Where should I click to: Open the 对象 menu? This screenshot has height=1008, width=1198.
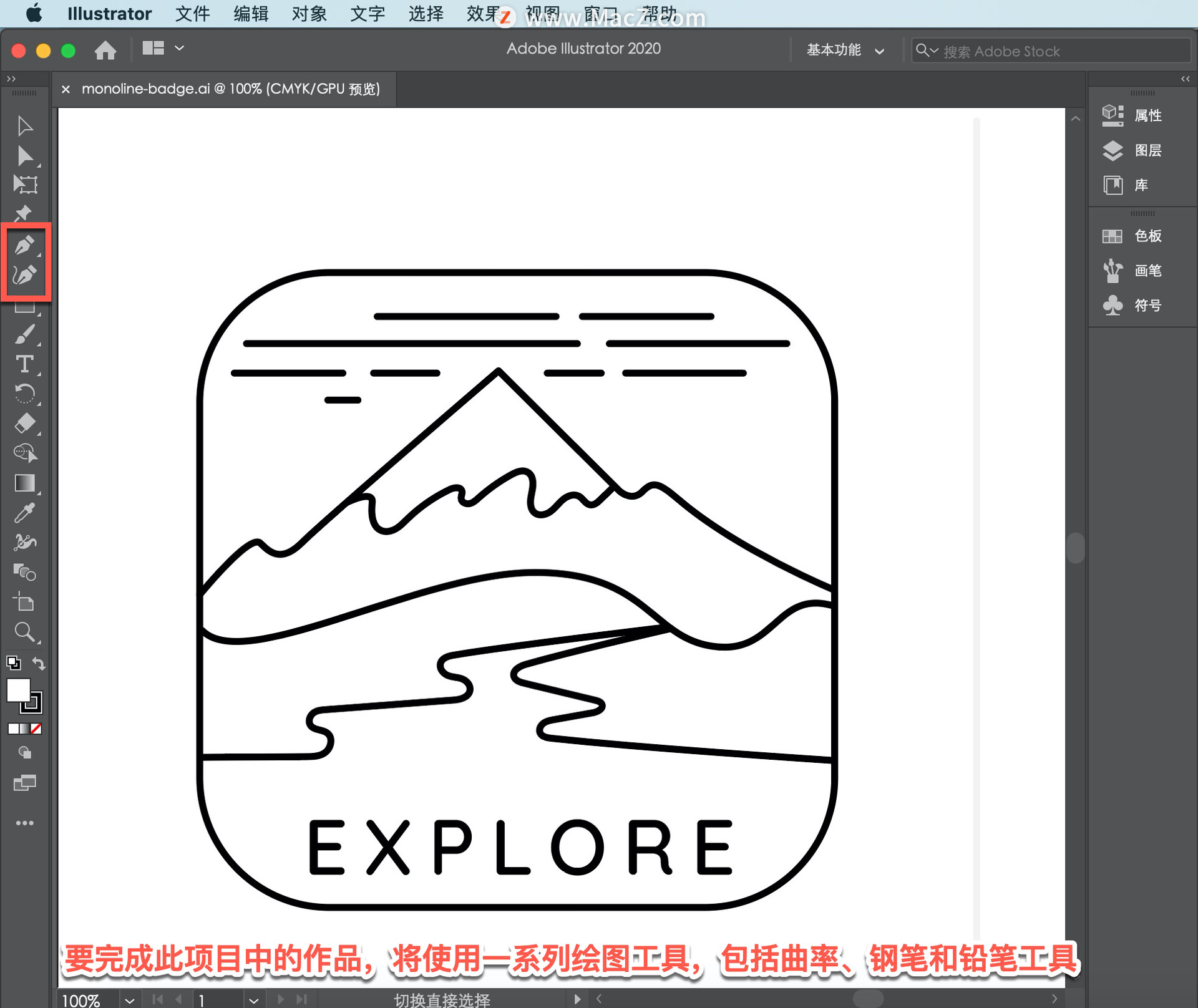point(309,14)
